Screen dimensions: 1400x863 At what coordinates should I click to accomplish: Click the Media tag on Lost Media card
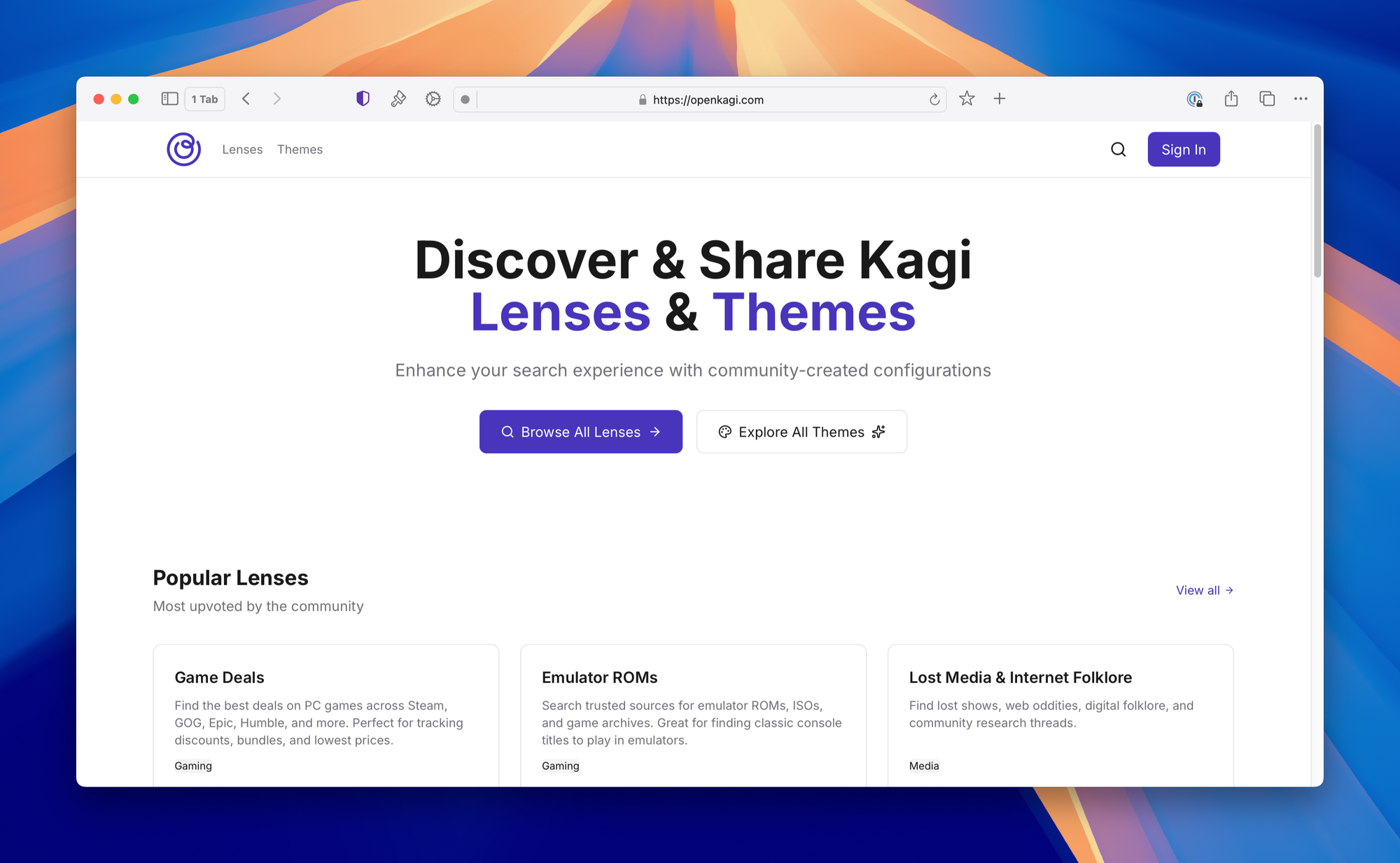(x=924, y=766)
